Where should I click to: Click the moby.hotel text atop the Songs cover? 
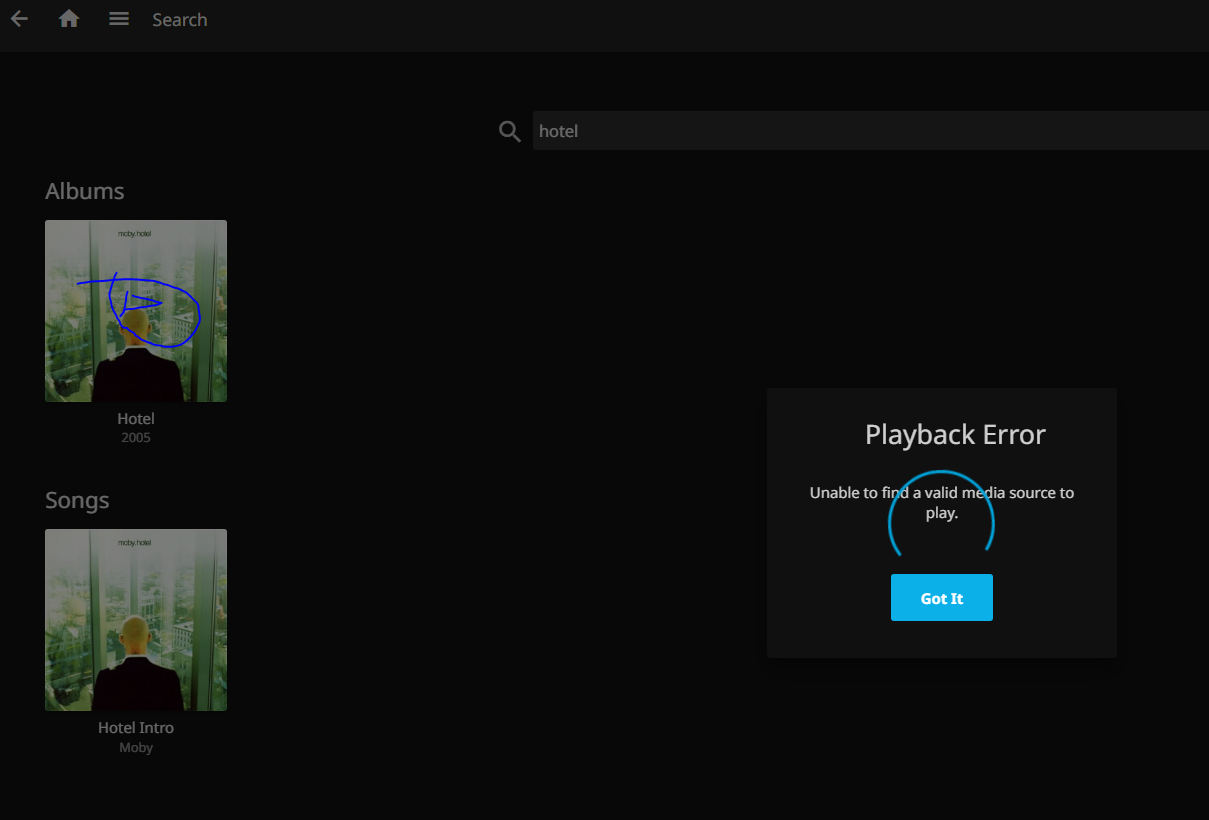pos(135,542)
